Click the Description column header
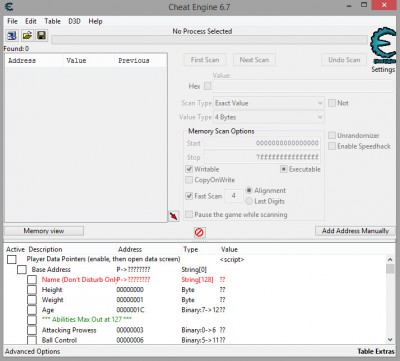 coord(45,249)
